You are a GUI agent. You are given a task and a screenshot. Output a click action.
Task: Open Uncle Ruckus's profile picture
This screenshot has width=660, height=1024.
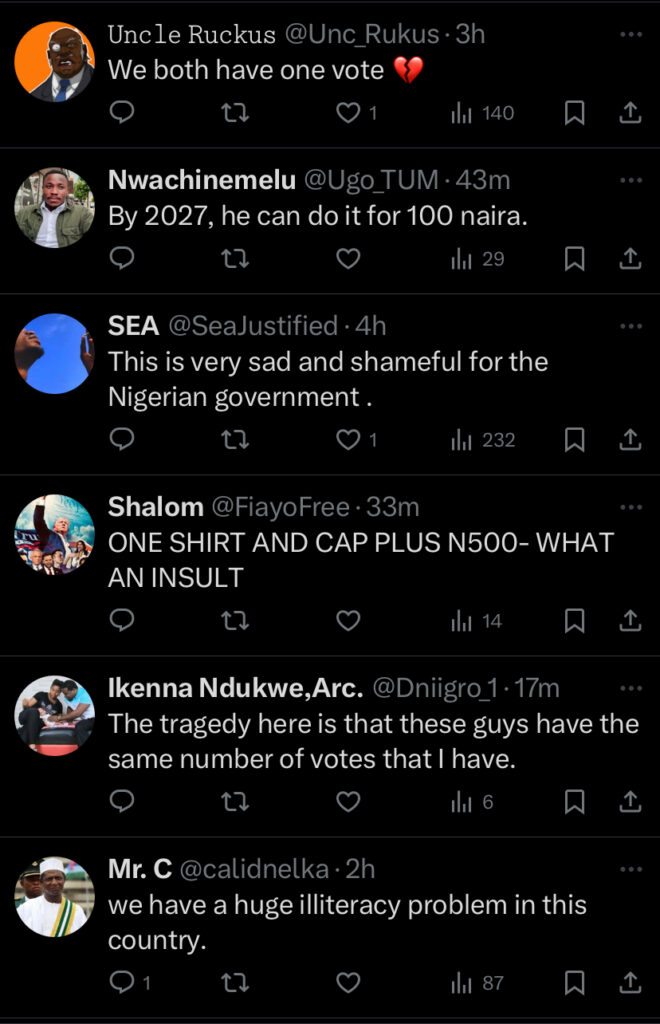pos(54,62)
